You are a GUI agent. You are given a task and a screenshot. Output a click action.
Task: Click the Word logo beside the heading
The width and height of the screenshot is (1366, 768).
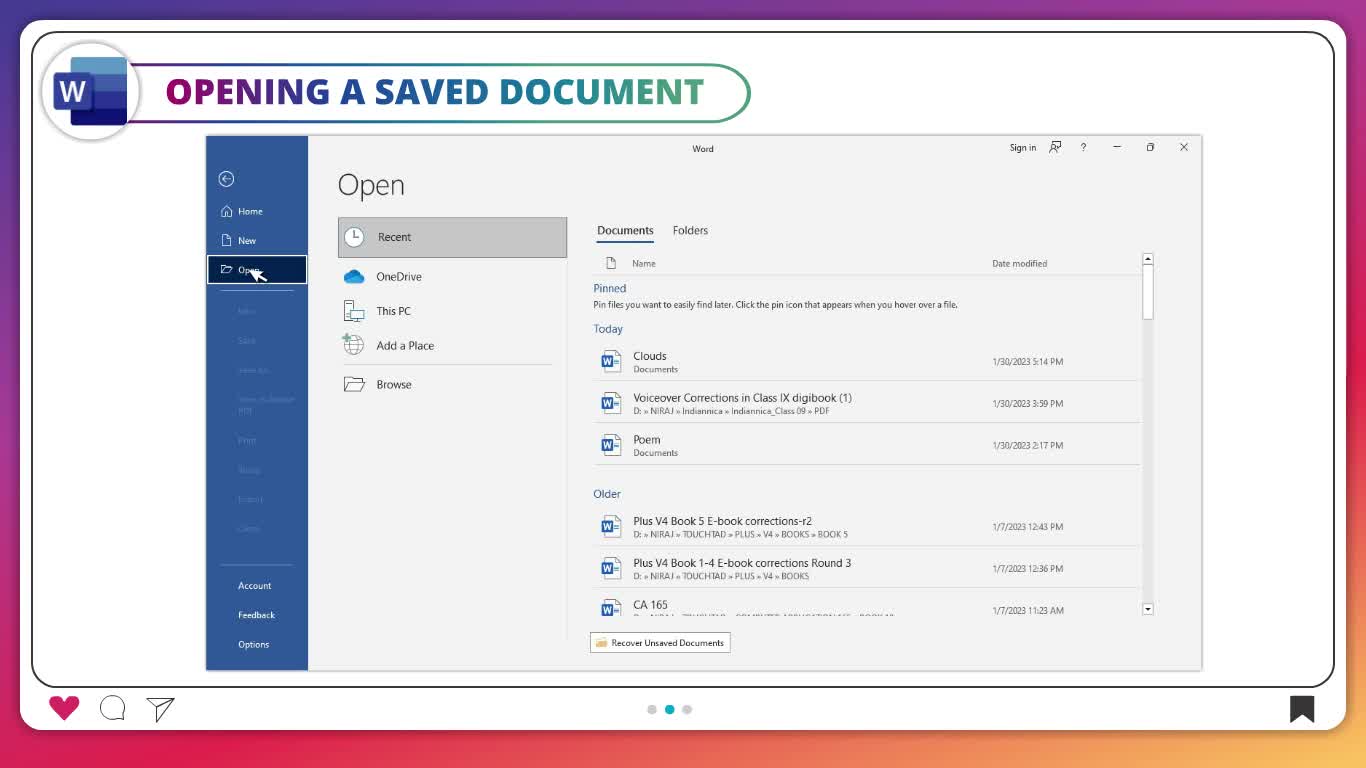[x=90, y=91]
